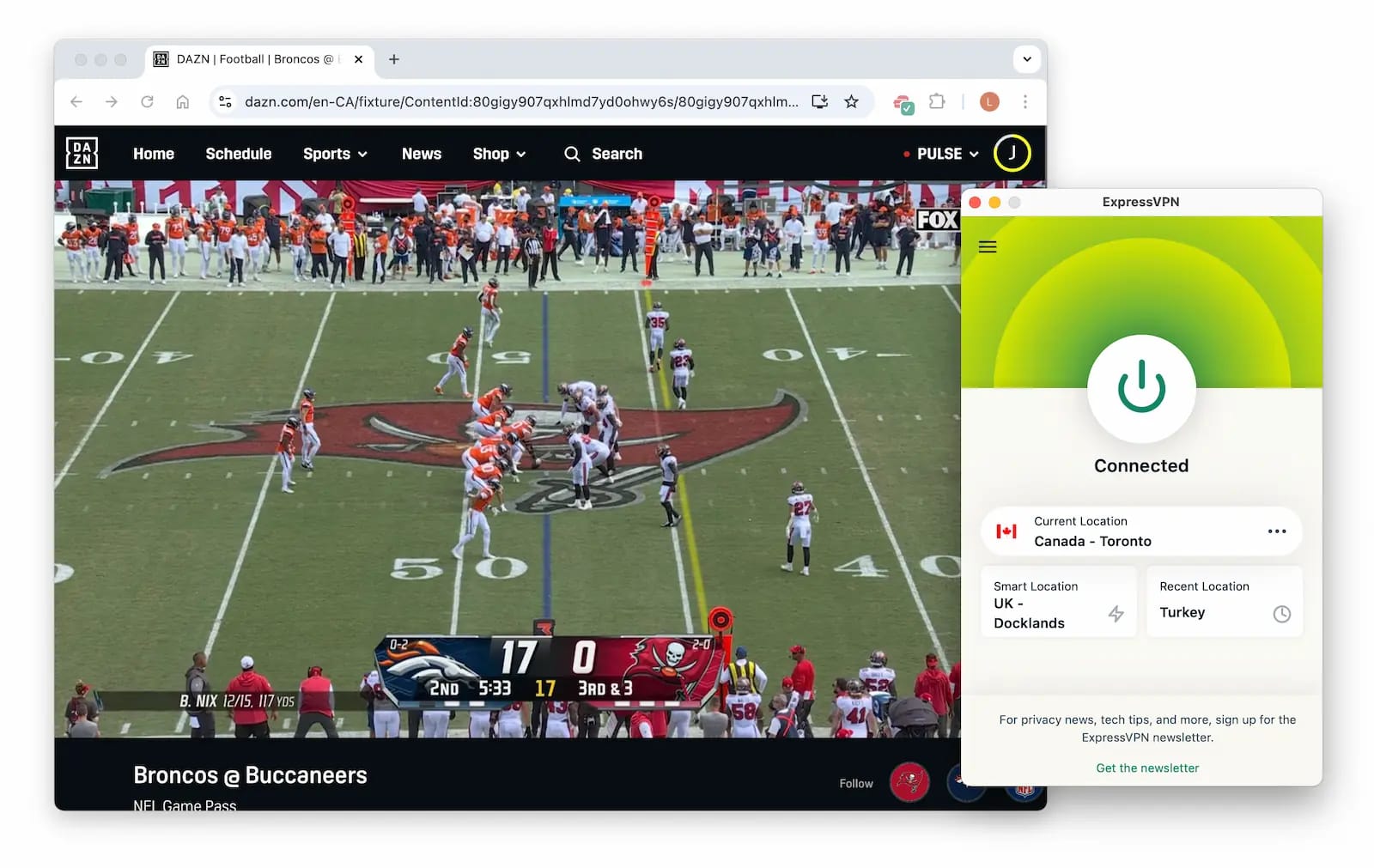
Task: Open the Chrome three-dot menu
Action: pos(1025,101)
